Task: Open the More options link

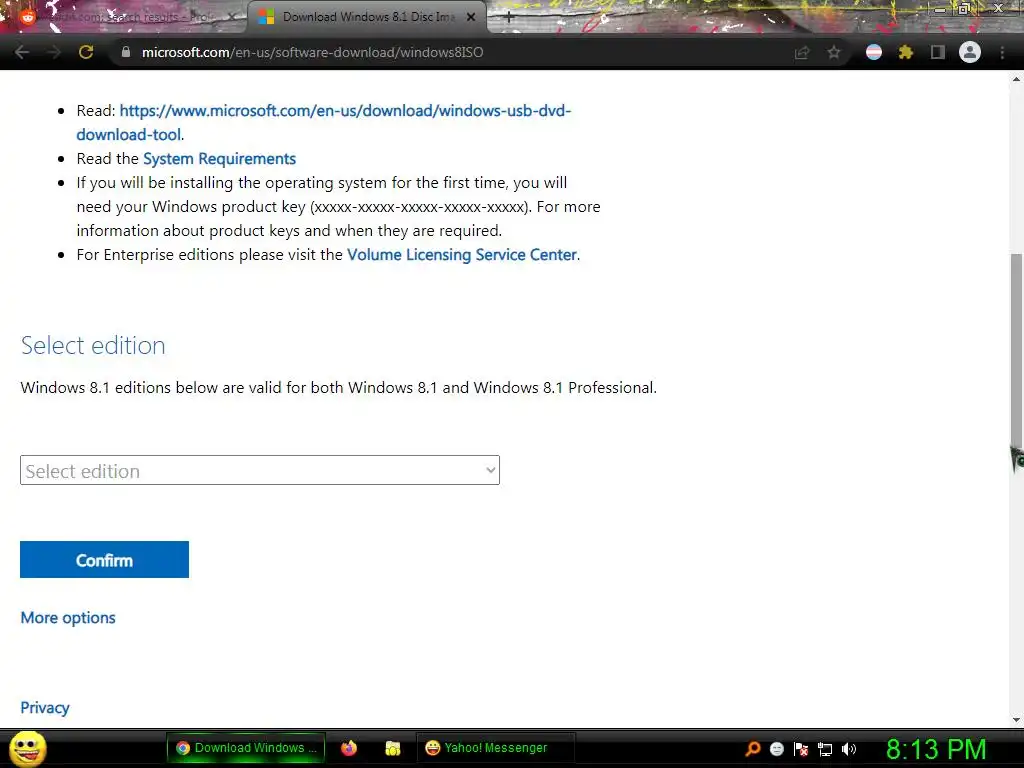Action: (x=68, y=618)
